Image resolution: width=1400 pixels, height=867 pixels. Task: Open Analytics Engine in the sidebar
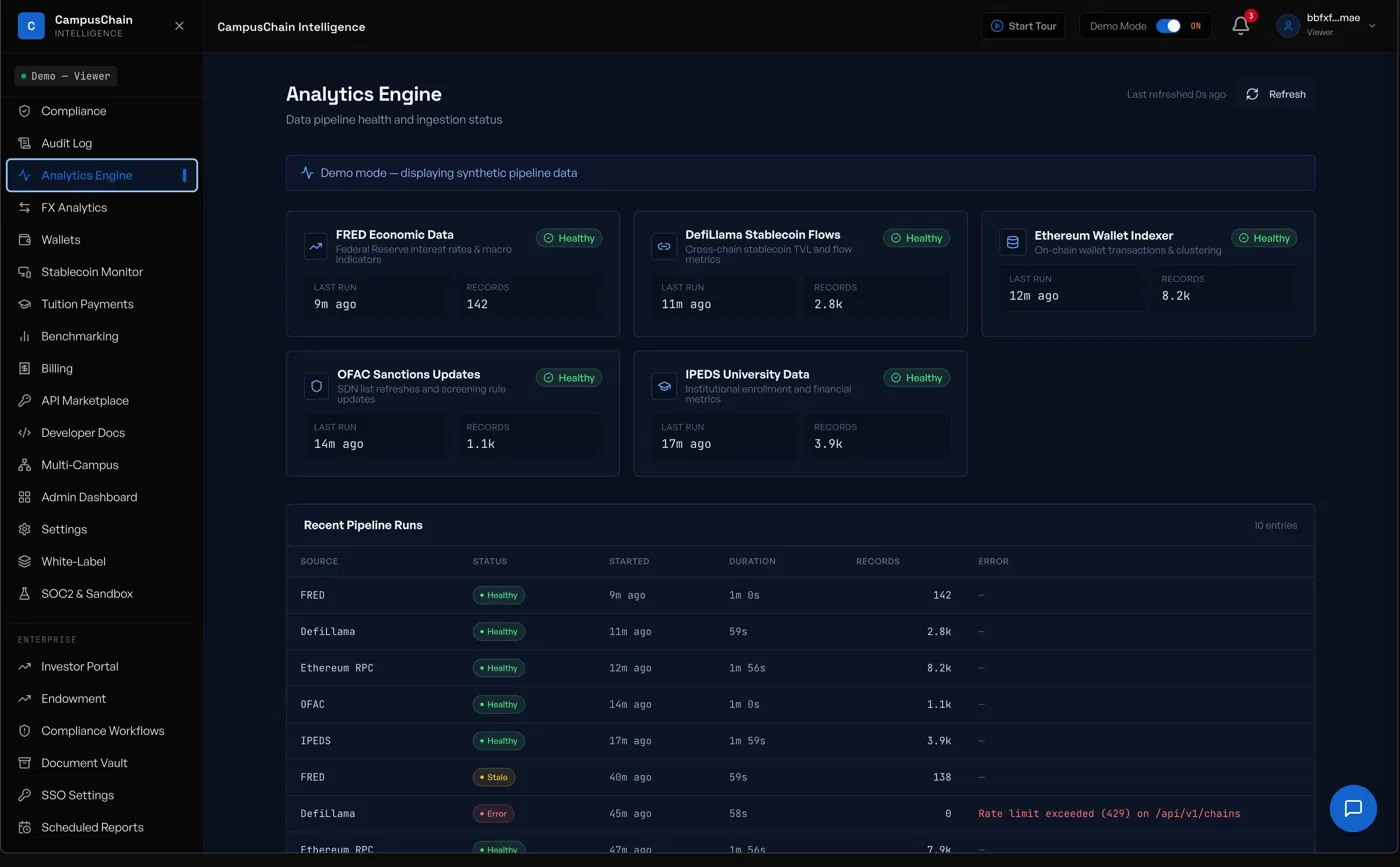[x=102, y=175]
